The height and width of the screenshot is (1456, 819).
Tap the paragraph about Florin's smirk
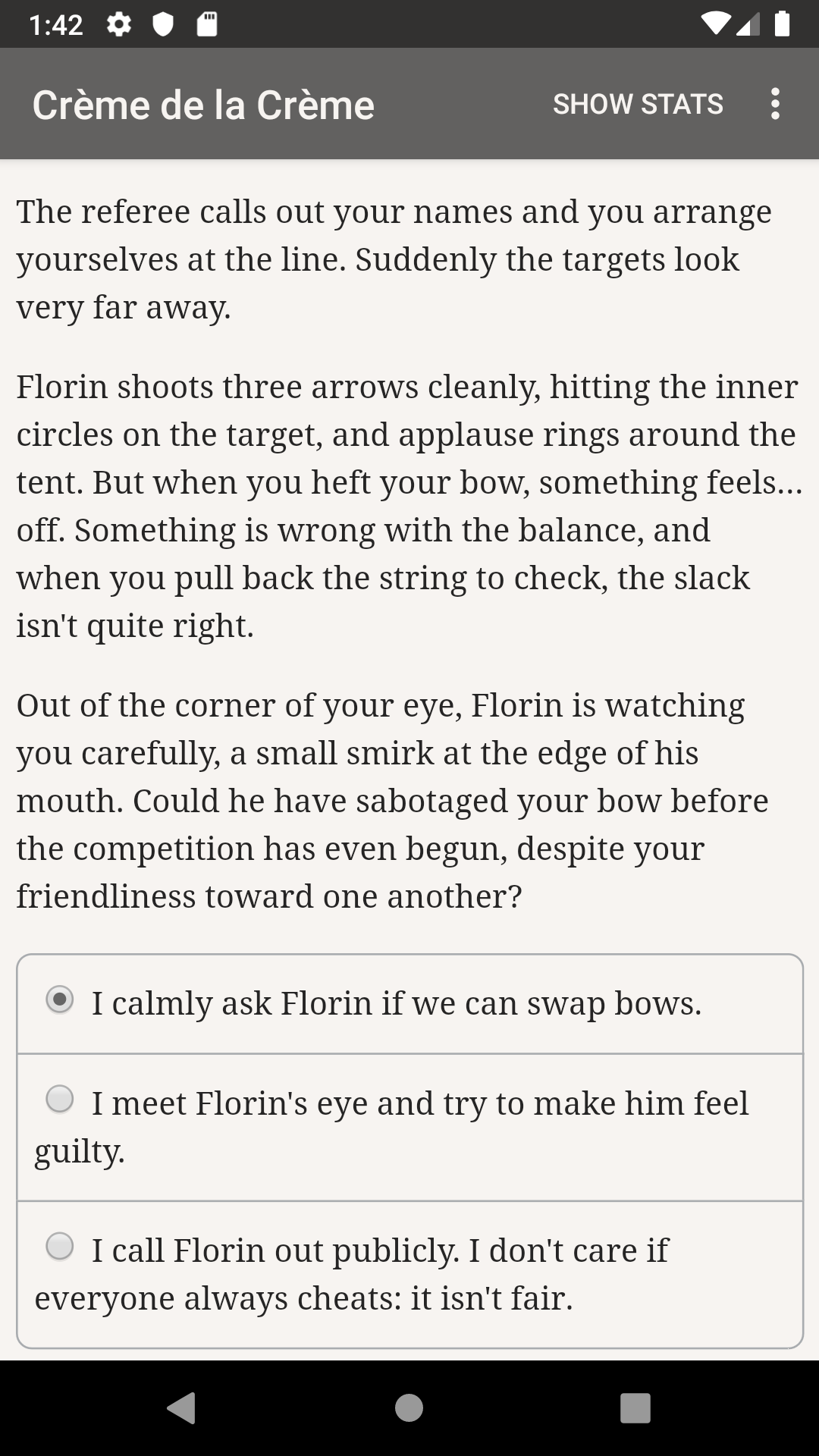pyautogui.click(x=393, y=801)
